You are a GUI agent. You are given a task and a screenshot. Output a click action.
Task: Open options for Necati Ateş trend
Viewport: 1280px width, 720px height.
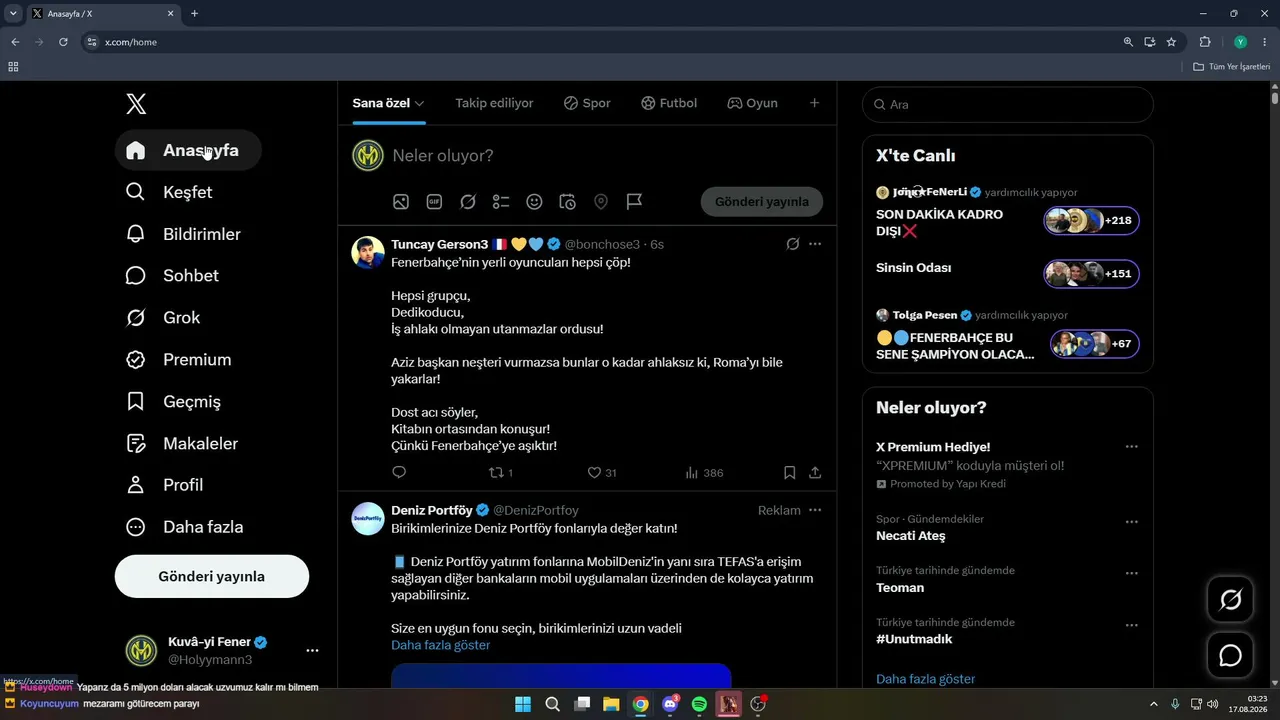pyautogui.click(x=1132, y=522)
